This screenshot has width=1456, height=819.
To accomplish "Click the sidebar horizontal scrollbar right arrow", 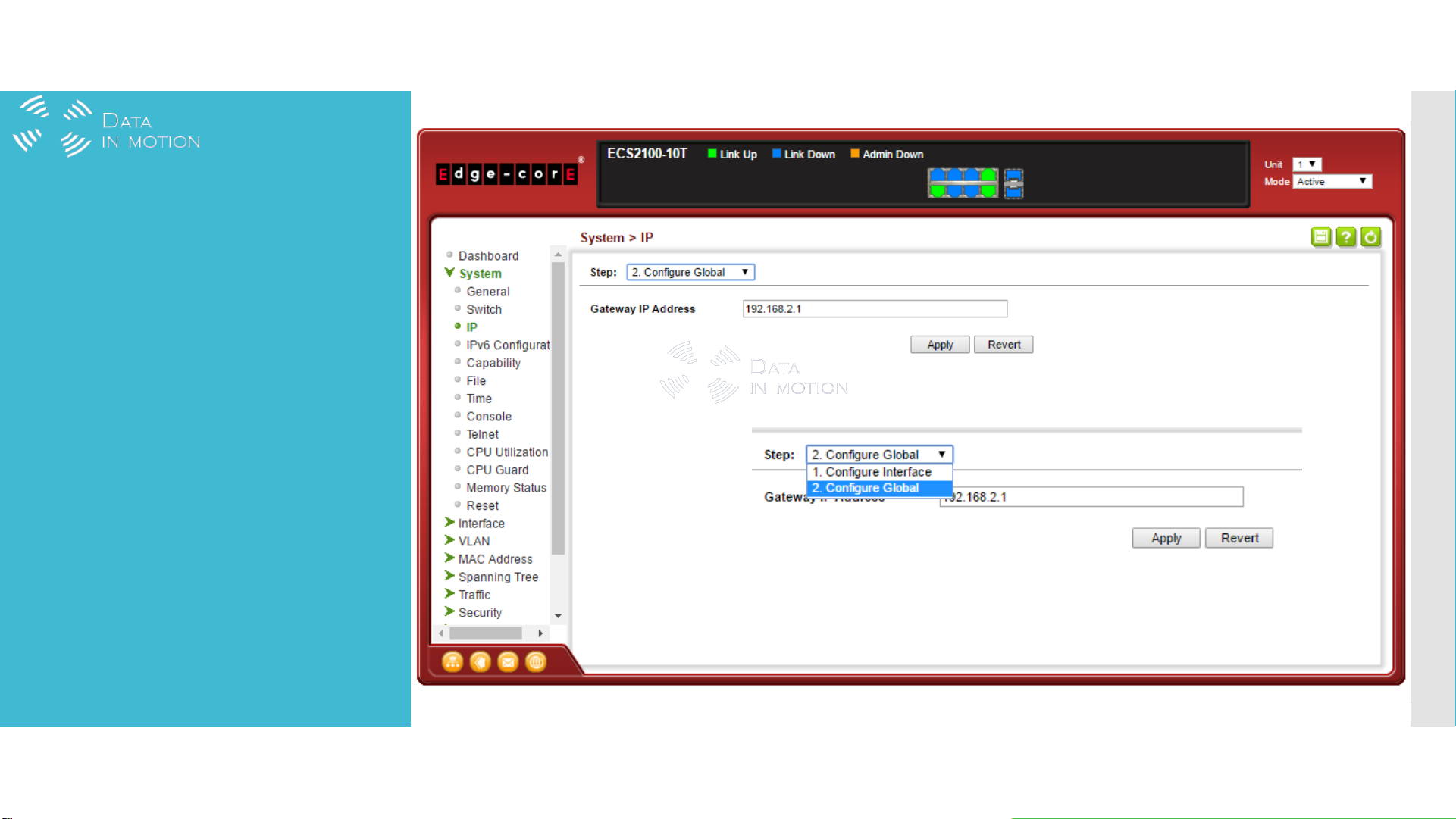I will coord(540,633).
